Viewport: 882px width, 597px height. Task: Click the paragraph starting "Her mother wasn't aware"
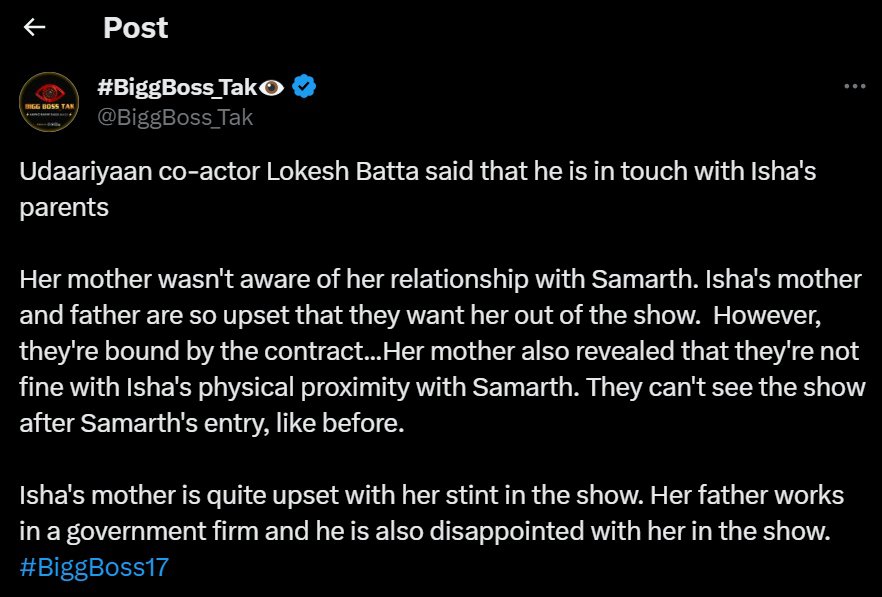442,351
